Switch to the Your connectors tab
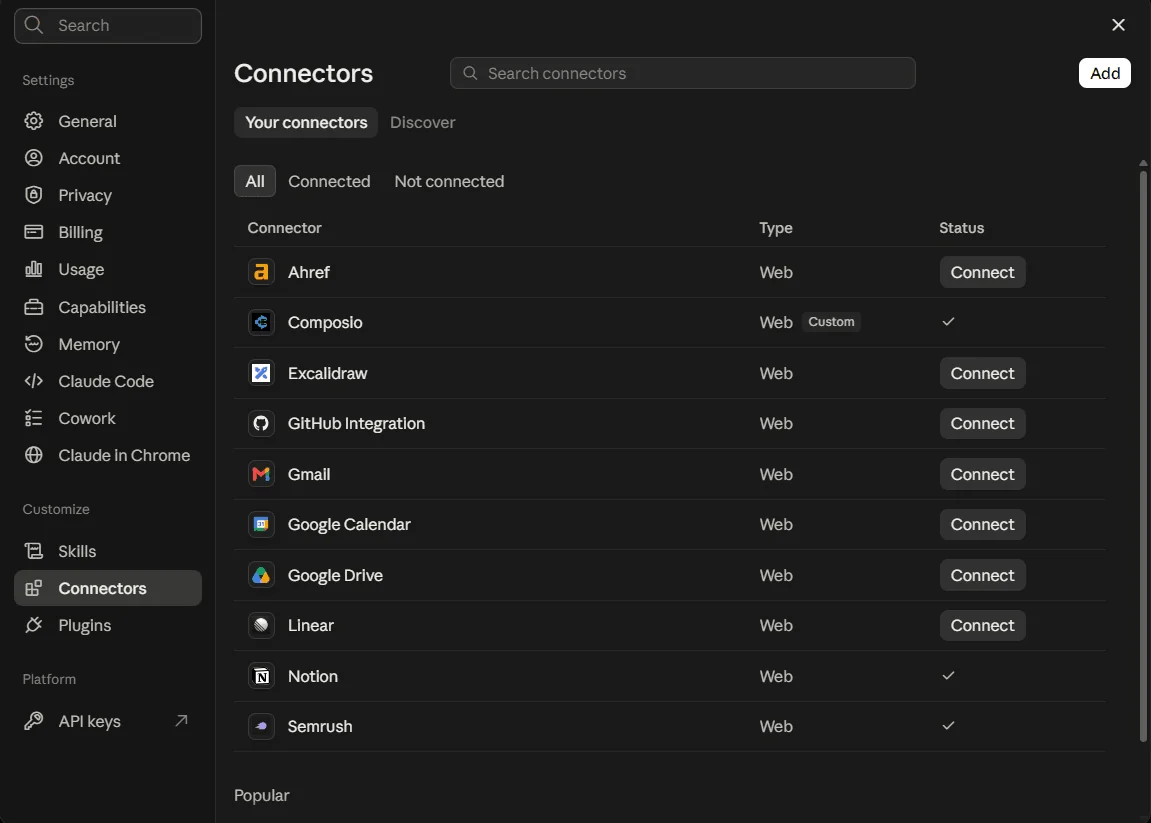1151x823 pixels. tap(306, 122)
